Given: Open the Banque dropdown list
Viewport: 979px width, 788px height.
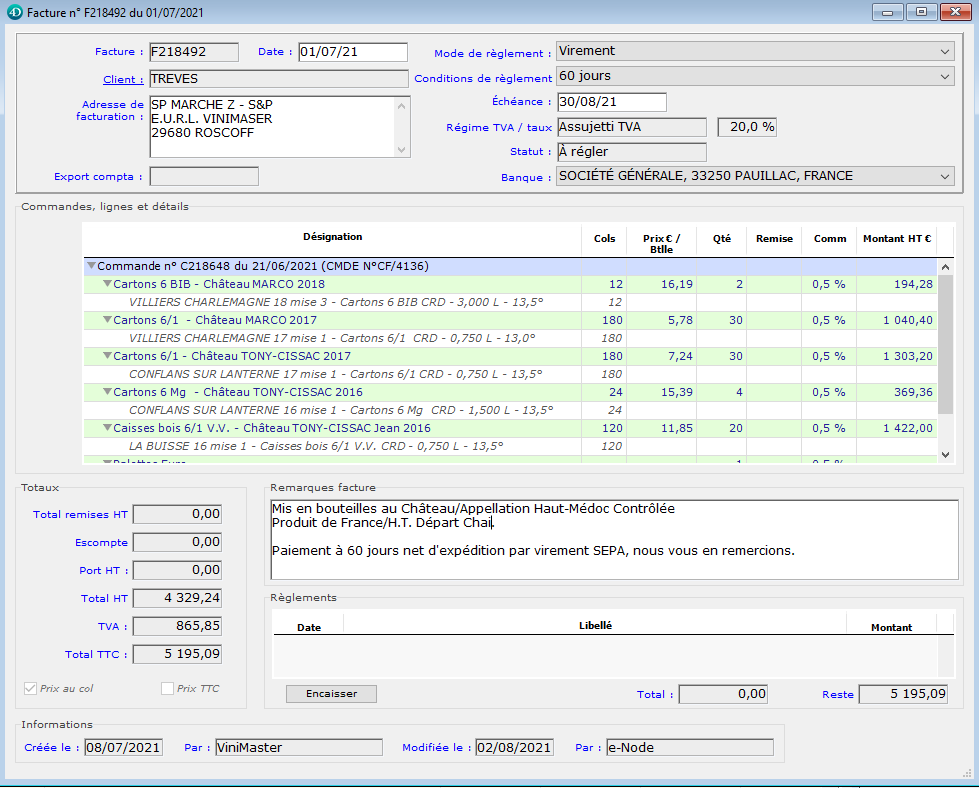Looking at the screenshot, I should 755,177.
